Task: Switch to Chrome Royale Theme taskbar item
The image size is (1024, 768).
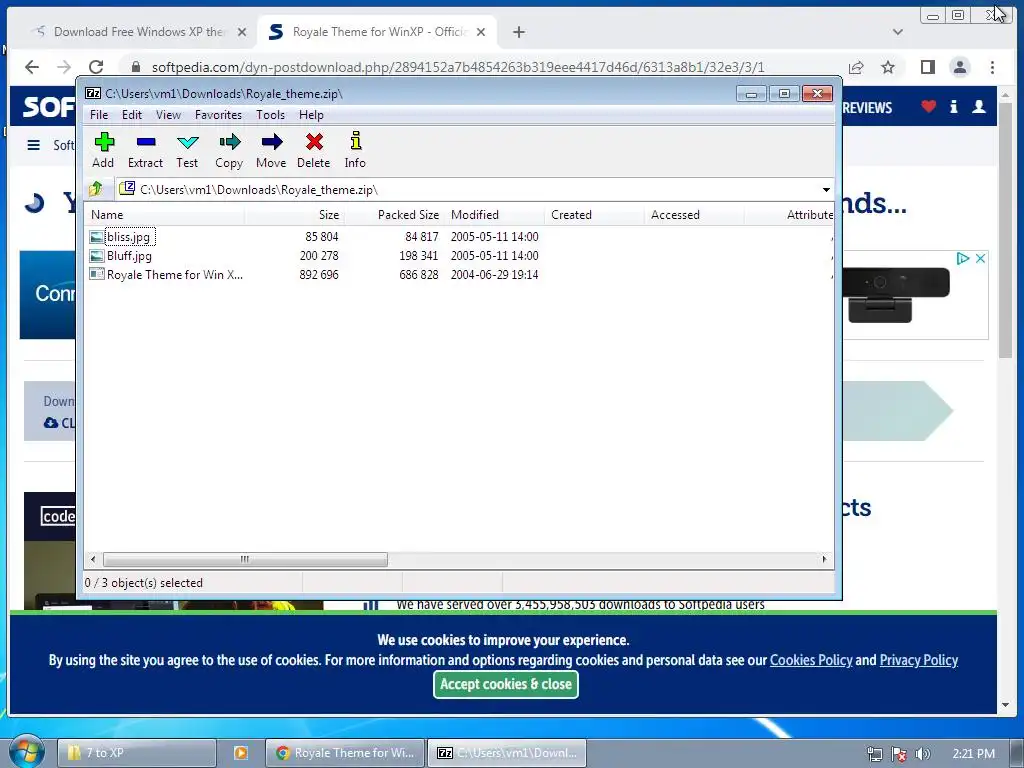Action: 345,753
